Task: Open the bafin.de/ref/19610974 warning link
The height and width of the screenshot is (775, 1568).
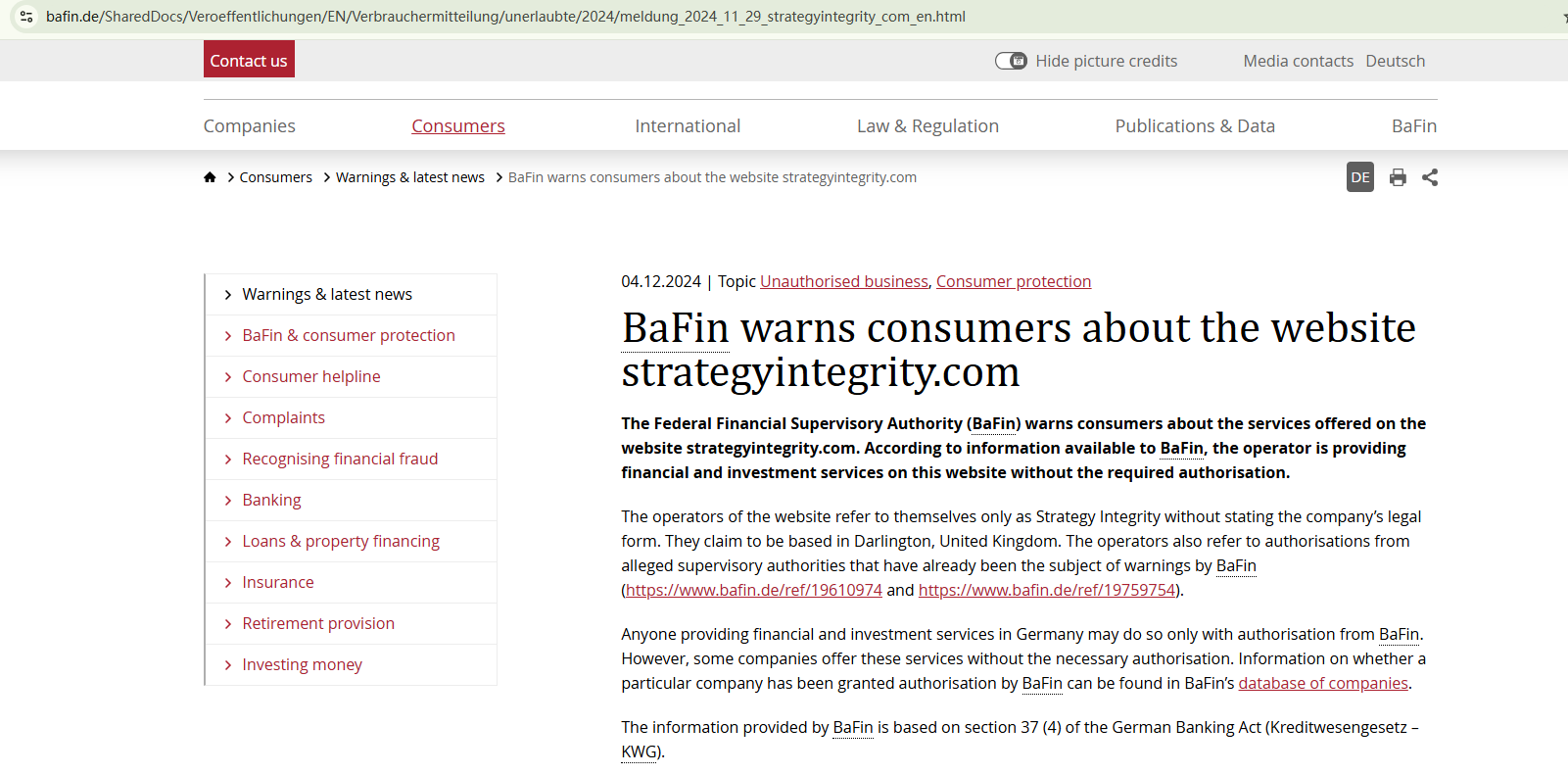Action: [x=753, y=590]
